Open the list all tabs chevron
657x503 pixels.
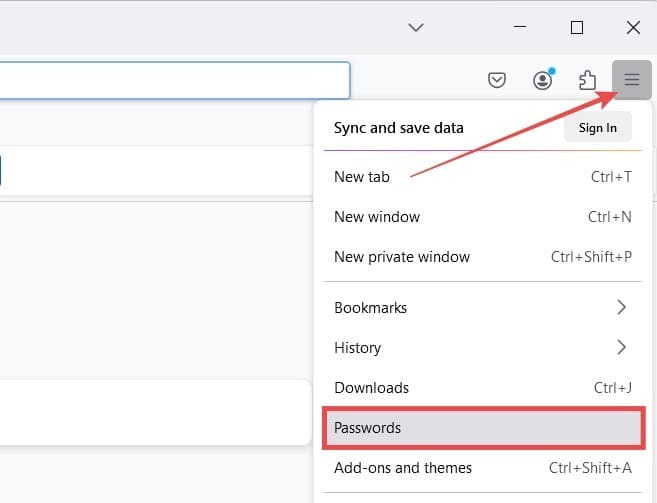tap(416, 28)
